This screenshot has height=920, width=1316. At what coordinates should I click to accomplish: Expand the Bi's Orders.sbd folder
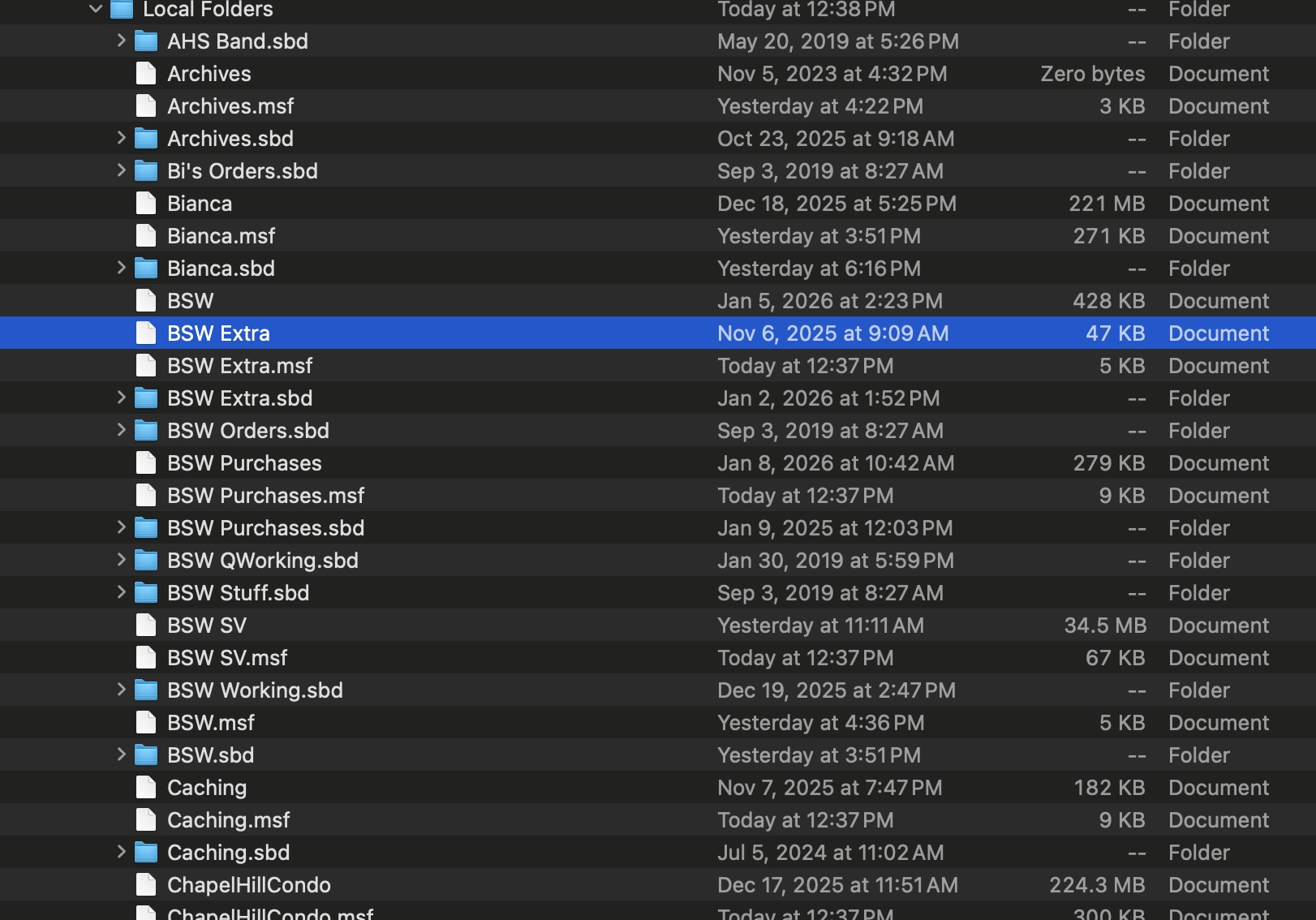pos(121,170)
